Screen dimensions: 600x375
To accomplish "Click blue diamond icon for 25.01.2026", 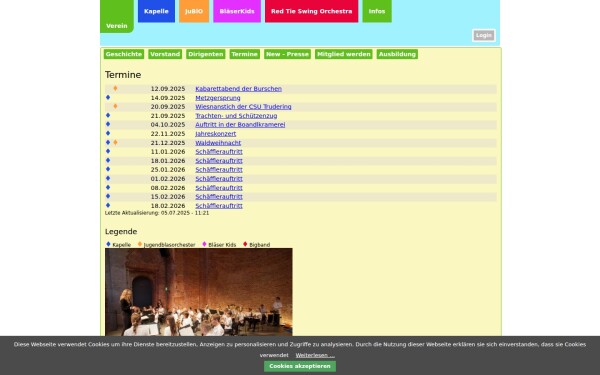I will pyautogui.click(x=108, y=169).
